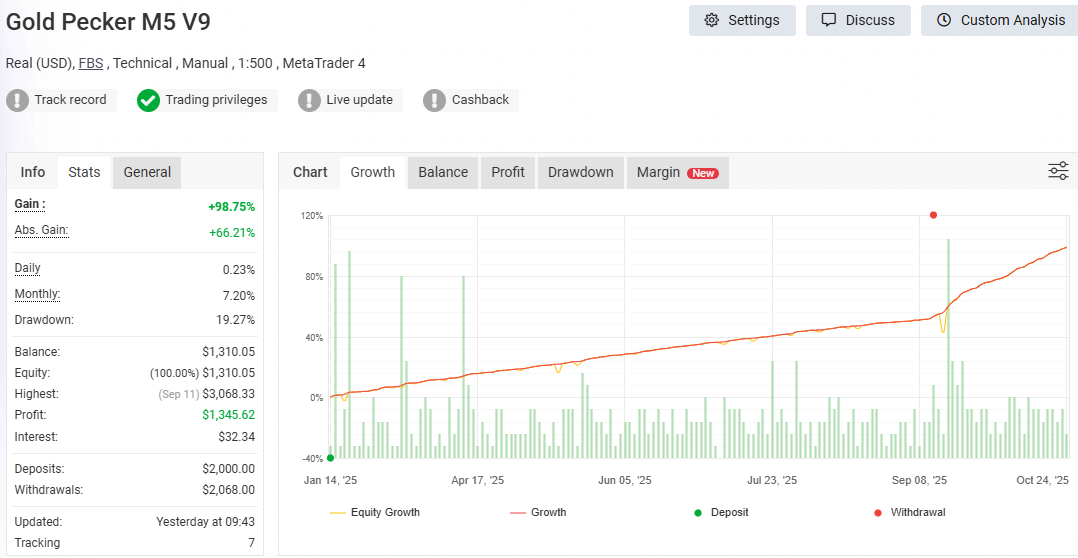This screenshot has width=1078, height=558.
Task: Click the Cashback warning icon
Action: [434, 100]
